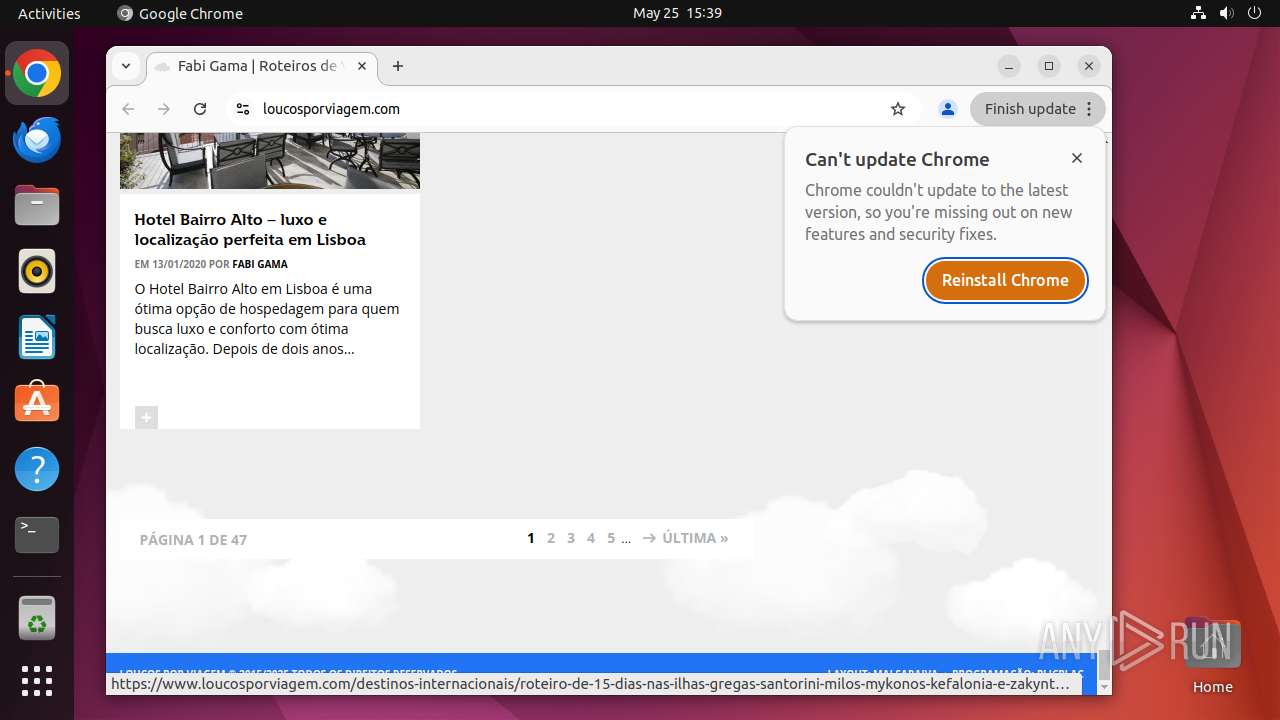
Task: Click the address bar URL
Action: pos(331,109)
